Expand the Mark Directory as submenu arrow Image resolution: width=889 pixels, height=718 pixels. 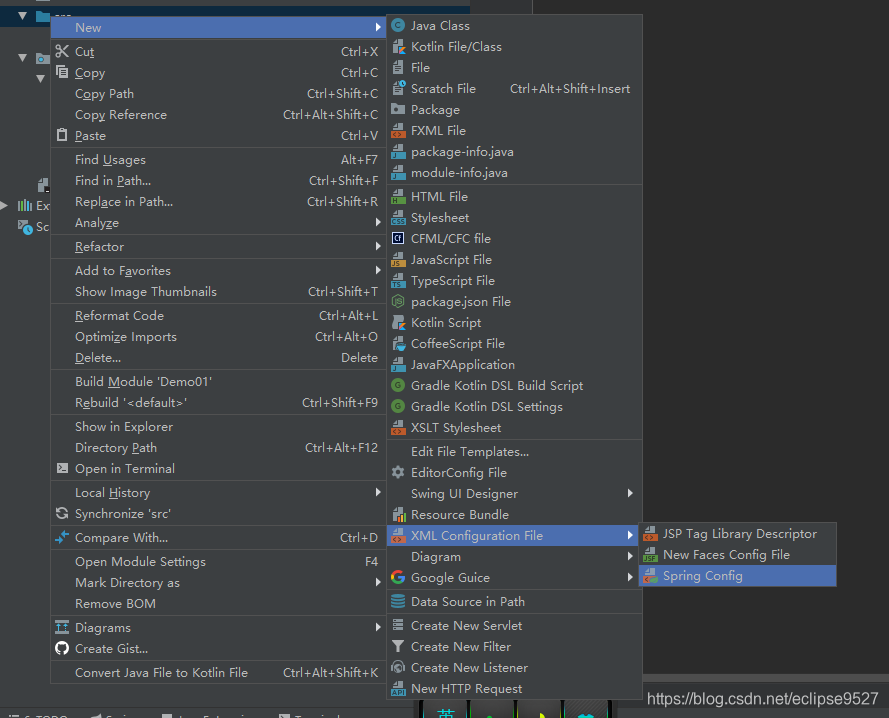point(378,582)
